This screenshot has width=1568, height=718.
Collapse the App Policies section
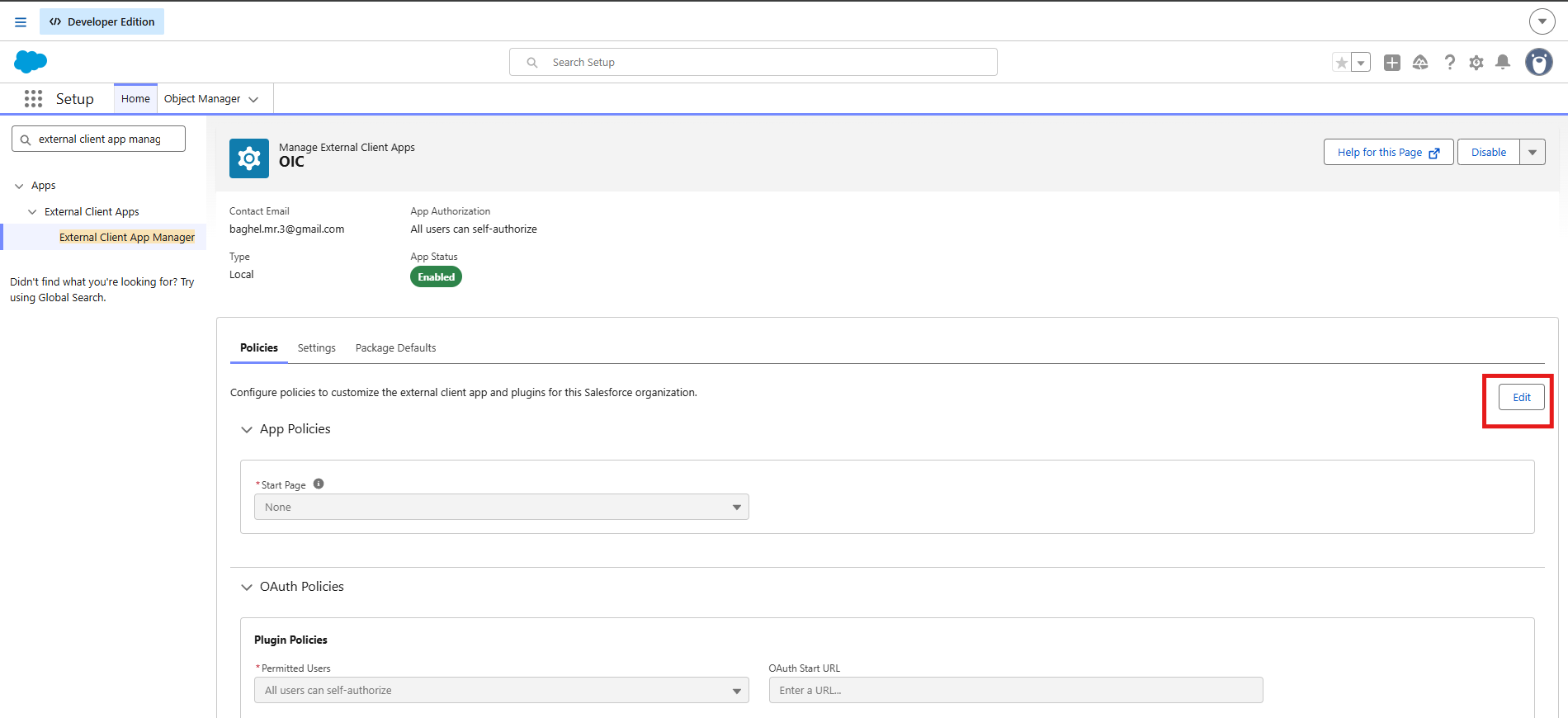click(247, 429)
